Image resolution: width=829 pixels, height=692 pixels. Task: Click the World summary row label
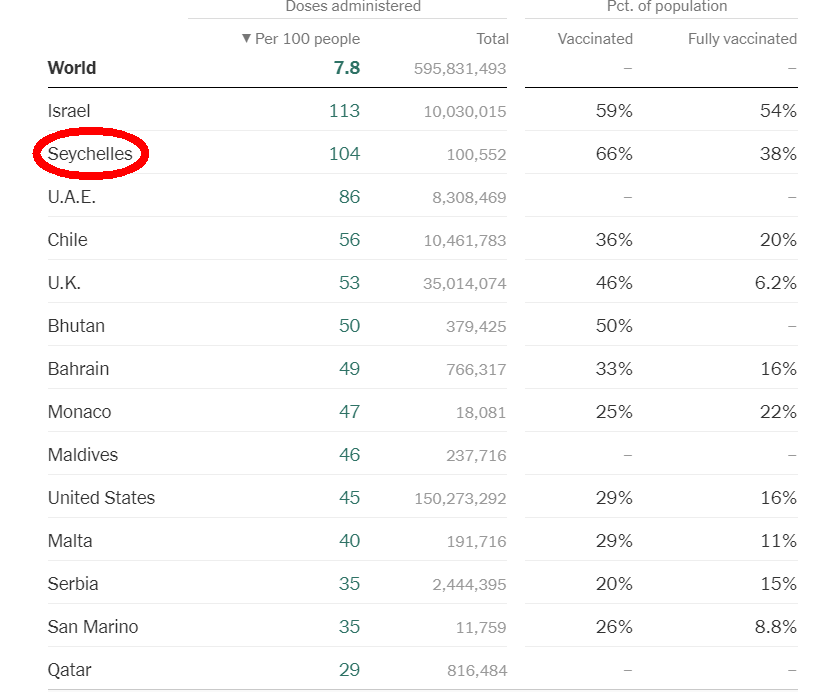72,68
